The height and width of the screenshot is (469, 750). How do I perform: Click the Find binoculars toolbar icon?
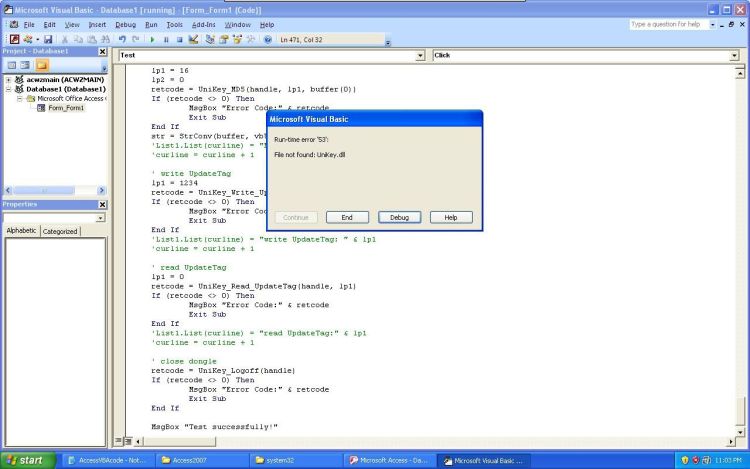coord(105,39)
